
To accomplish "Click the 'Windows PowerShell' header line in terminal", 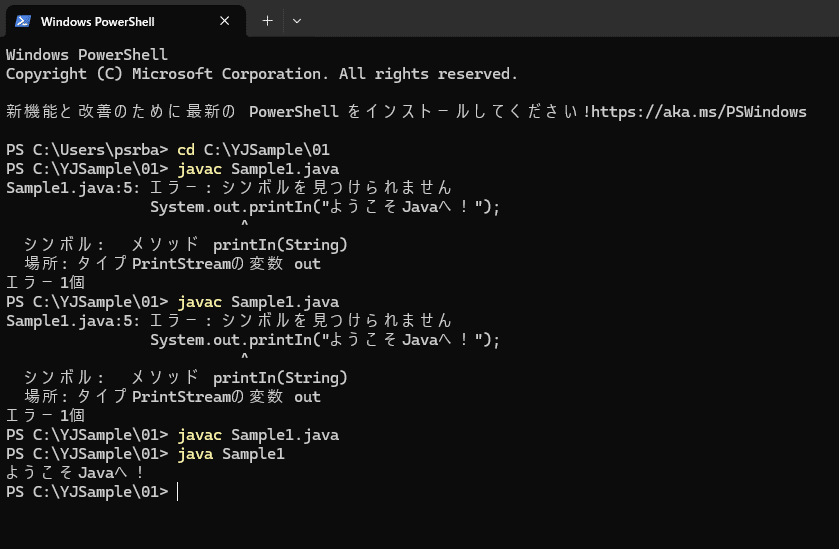I will [x=87, y=55].
